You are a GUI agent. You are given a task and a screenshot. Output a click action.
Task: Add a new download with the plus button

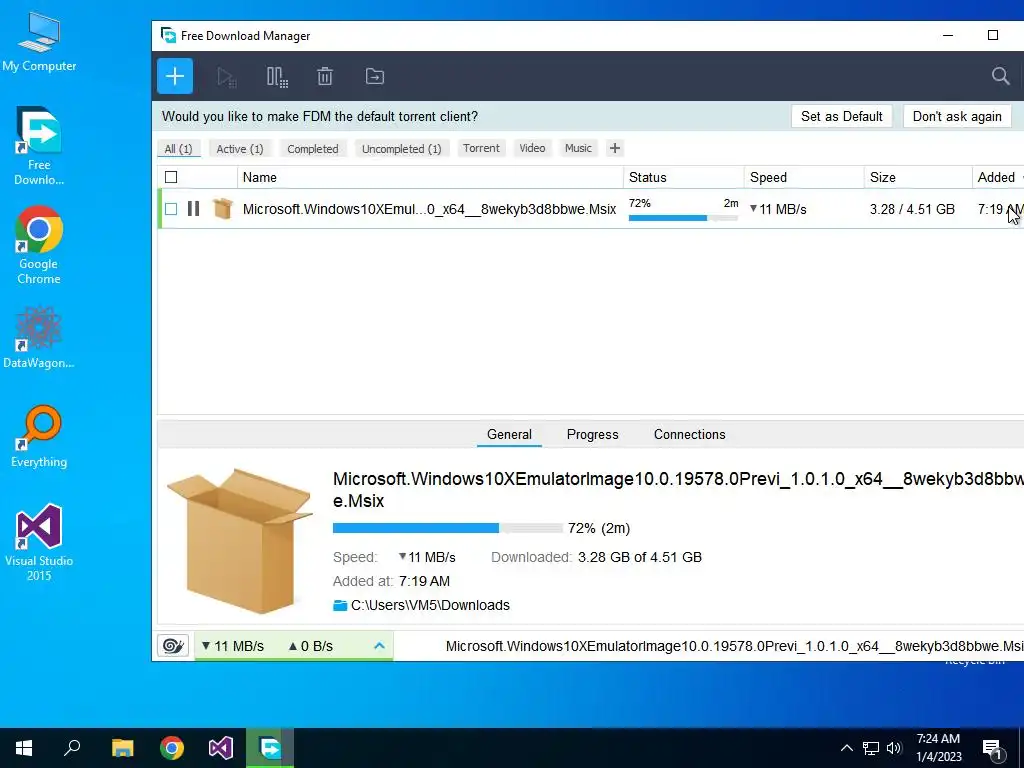coord(174,76)
